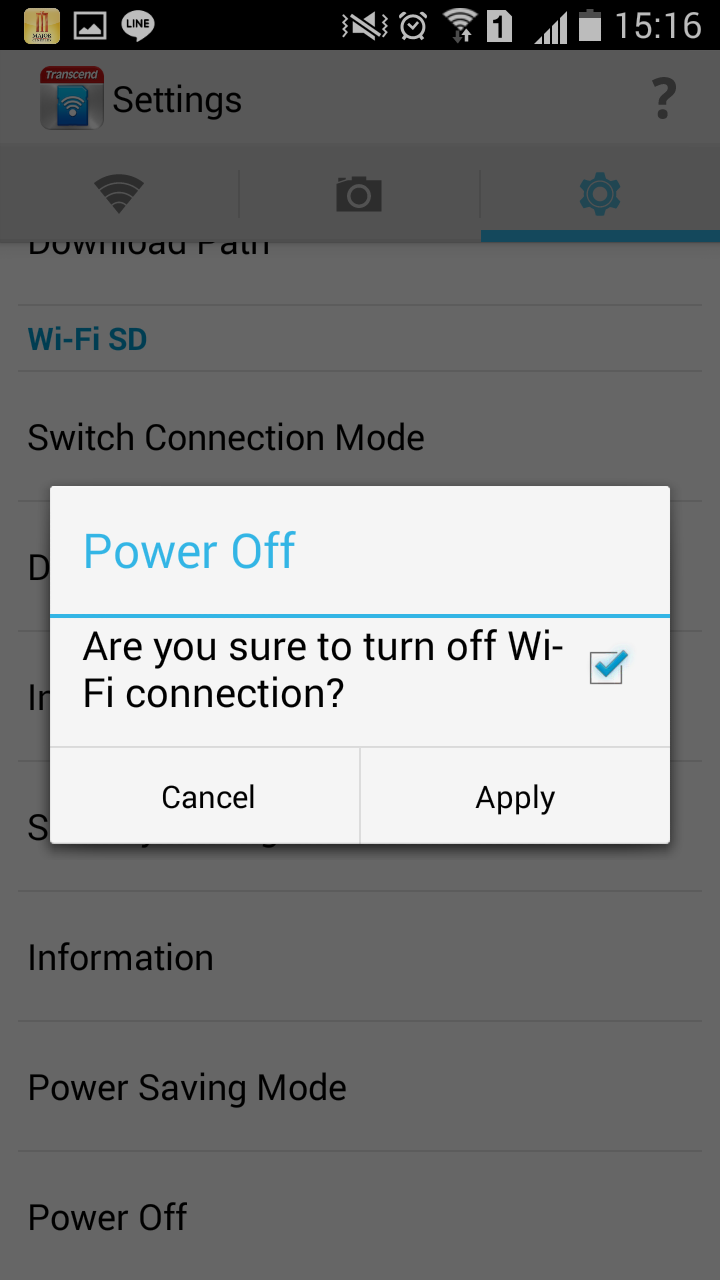Open the Information settings entry
Screen dimensions: 720x1280
coord(360,957)
